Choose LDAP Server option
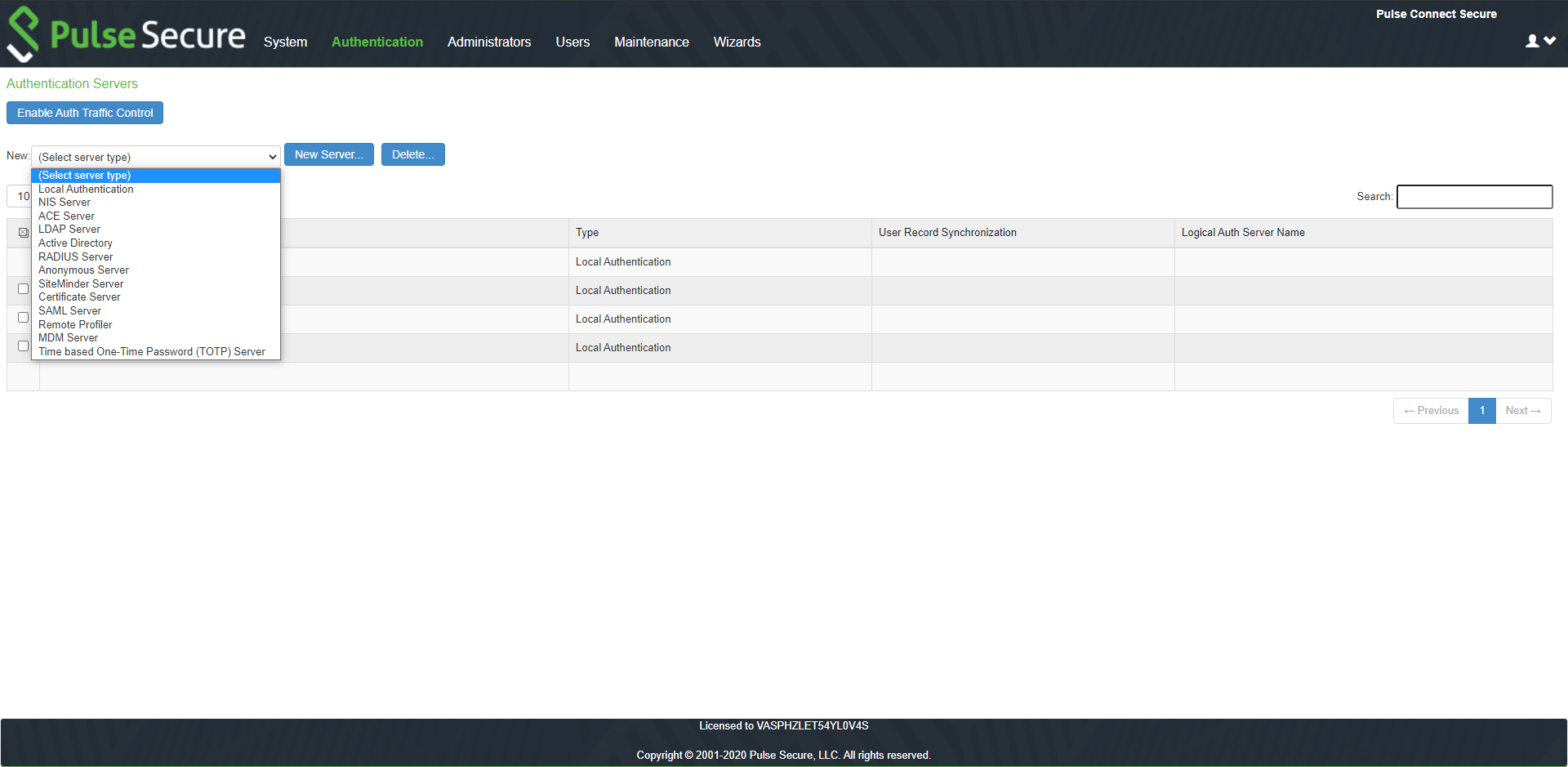This screenshot has width=1568, height=767. (x=156, y=230)
